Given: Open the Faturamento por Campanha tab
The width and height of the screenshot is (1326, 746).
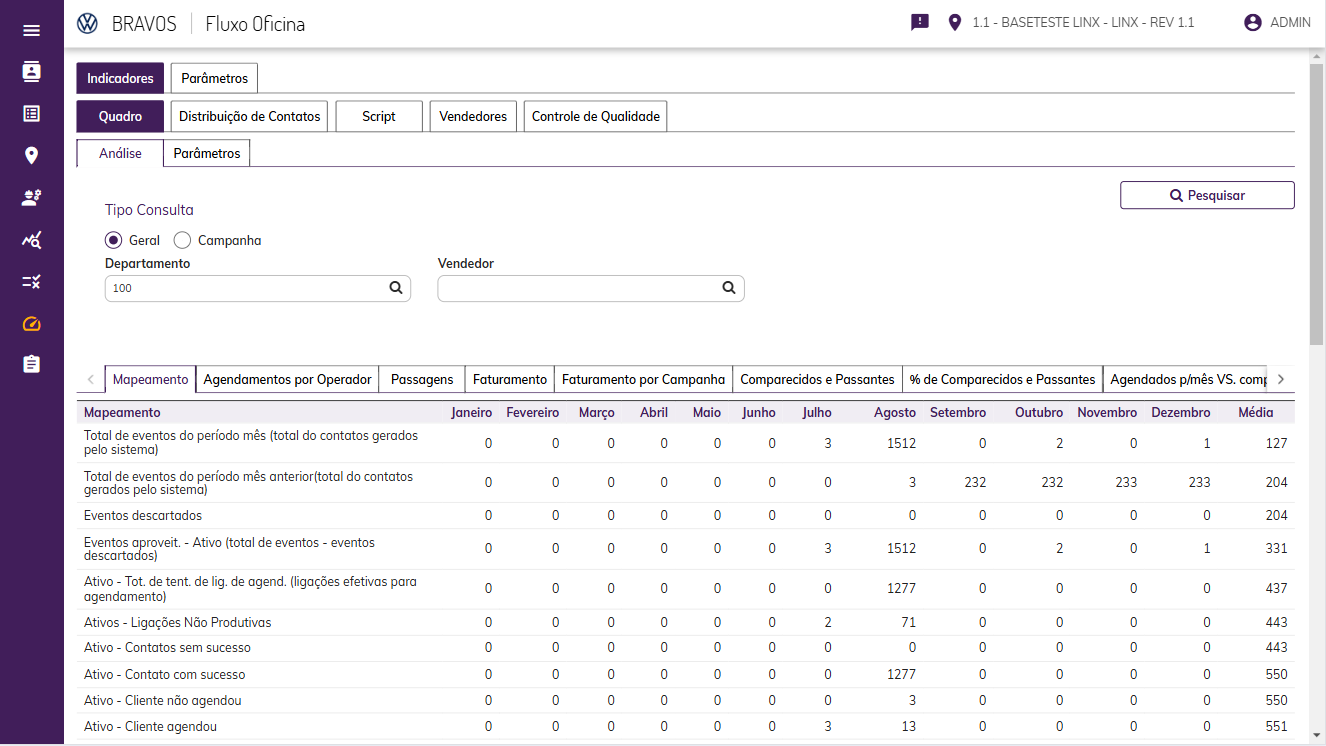Looking at the screenshot, I should (x=643, y=380).
